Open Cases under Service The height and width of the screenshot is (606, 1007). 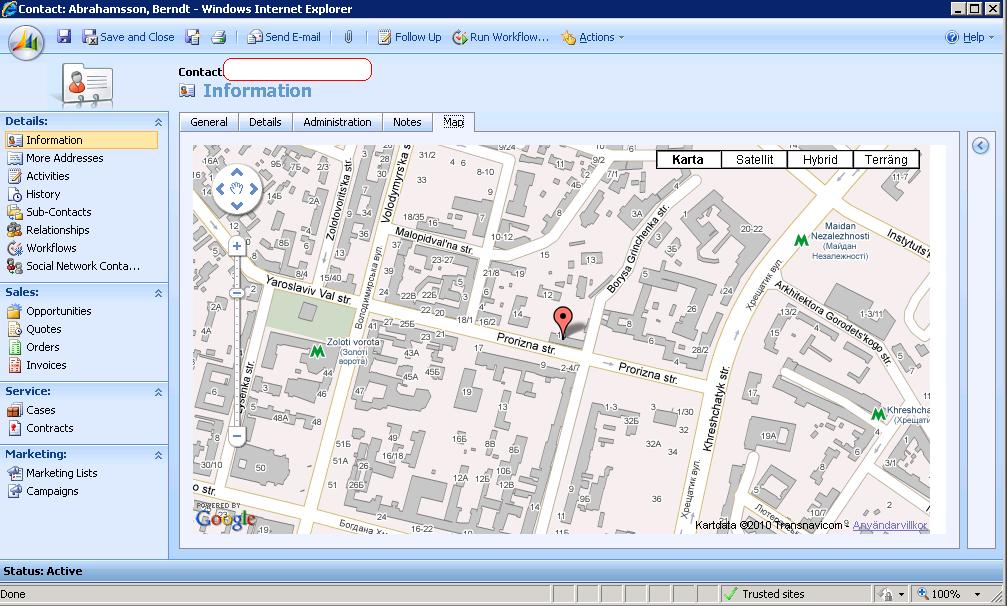(31, 410)
